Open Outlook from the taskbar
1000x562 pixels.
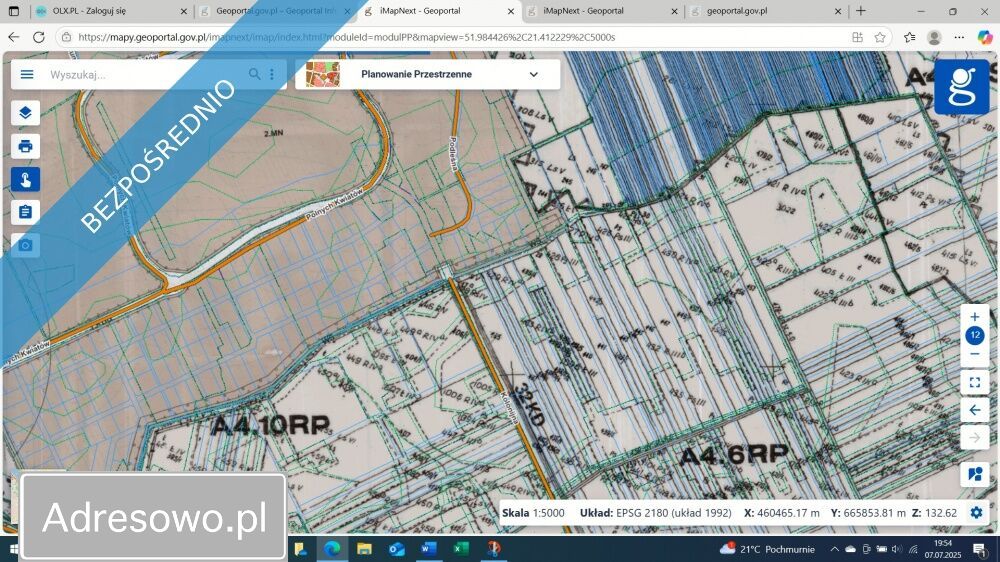point(396,549)
